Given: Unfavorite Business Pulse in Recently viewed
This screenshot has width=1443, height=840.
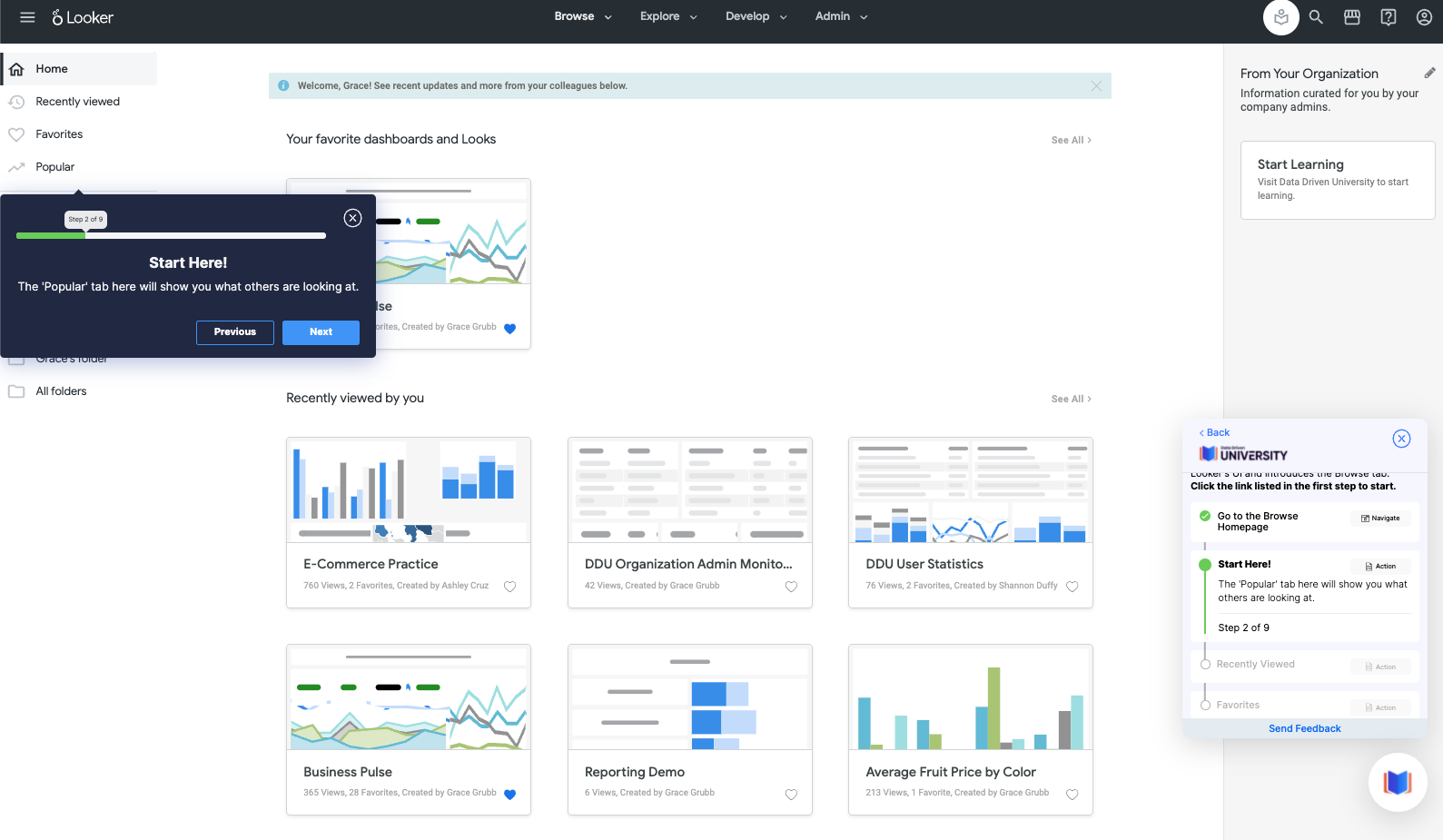Looking at the screenshot, I should tap(509, 795).
